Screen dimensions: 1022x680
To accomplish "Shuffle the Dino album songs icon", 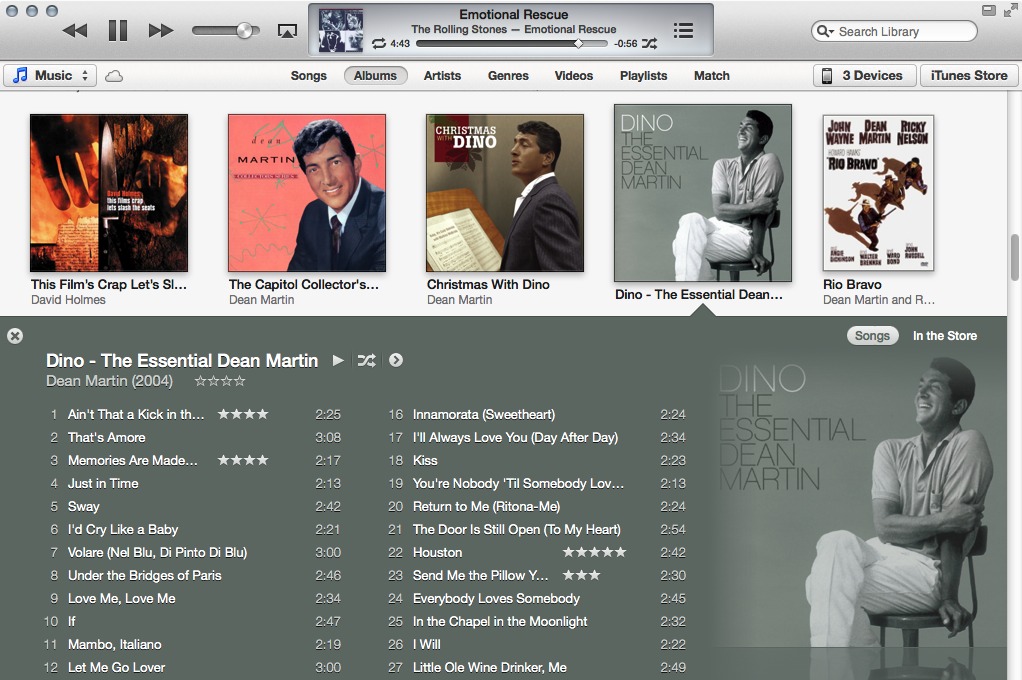I will click(366, 361).
